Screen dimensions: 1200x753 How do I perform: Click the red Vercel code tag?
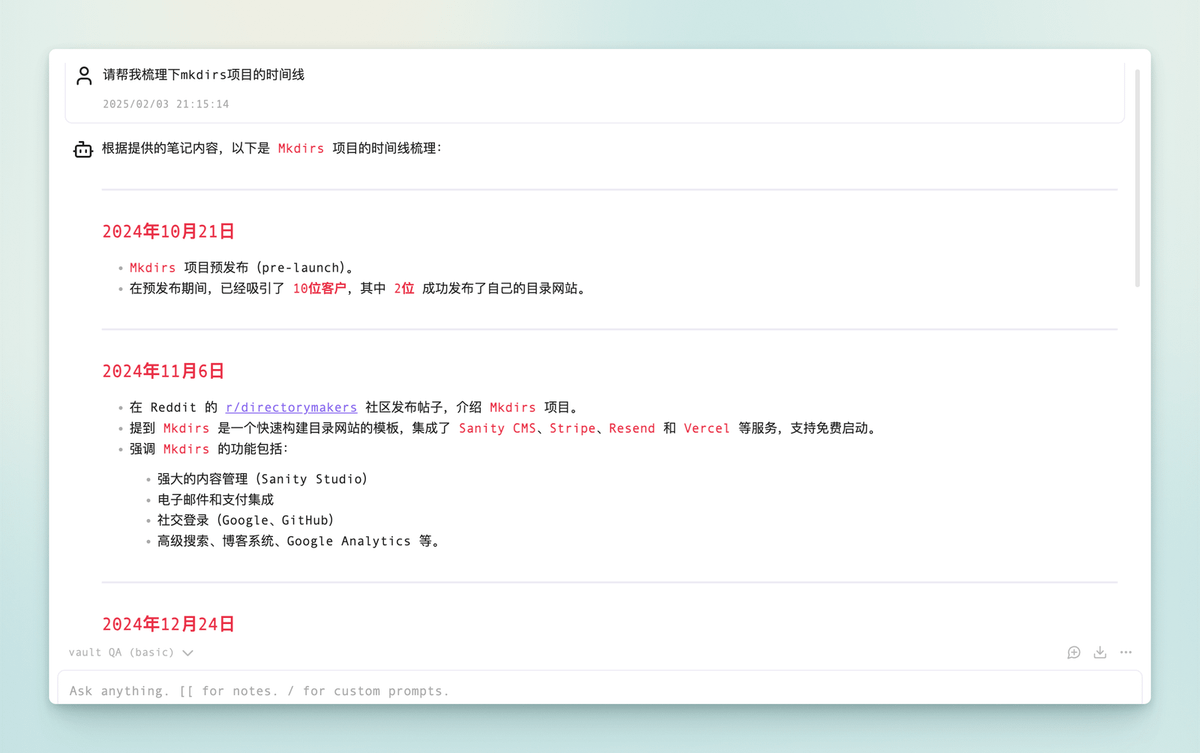coord(707,428)
